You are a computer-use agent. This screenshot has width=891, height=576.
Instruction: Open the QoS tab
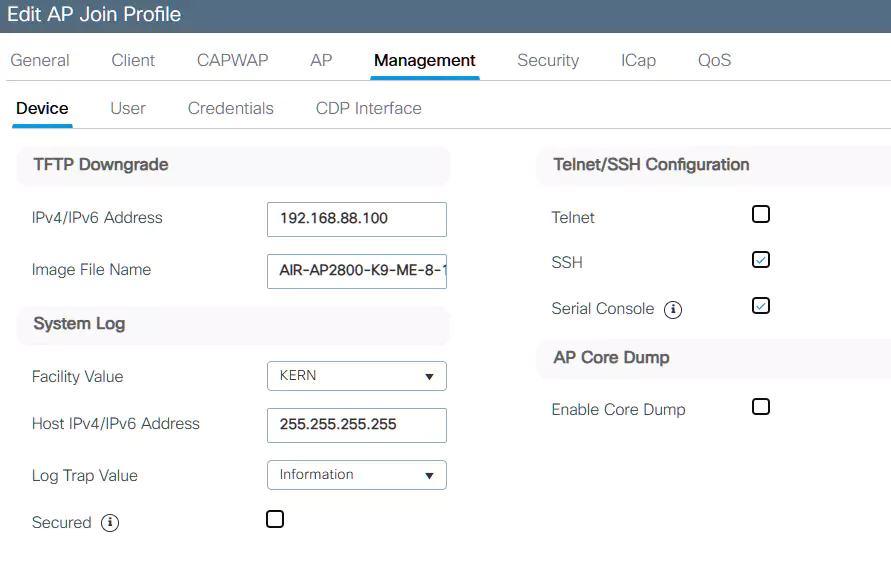coord(714,60)
